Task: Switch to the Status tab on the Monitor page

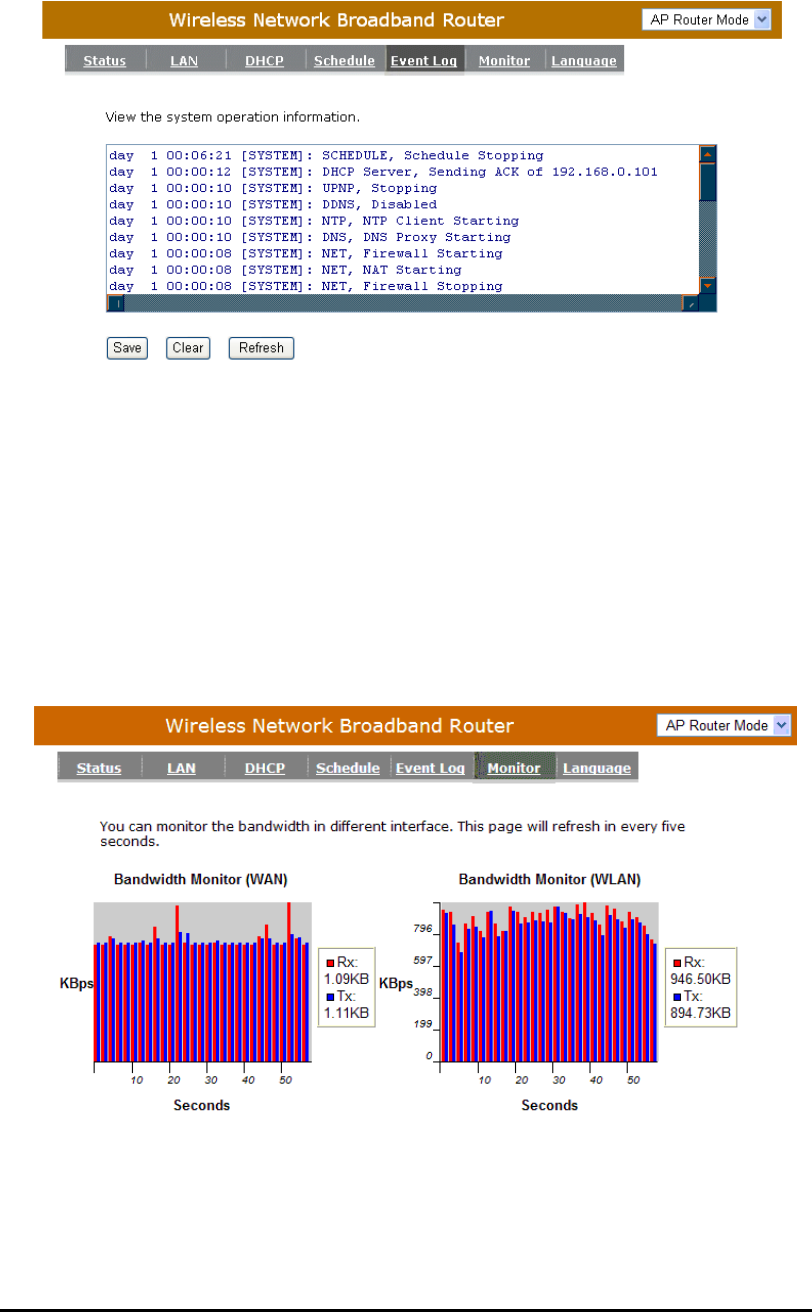Action: (x=99, y=768)
